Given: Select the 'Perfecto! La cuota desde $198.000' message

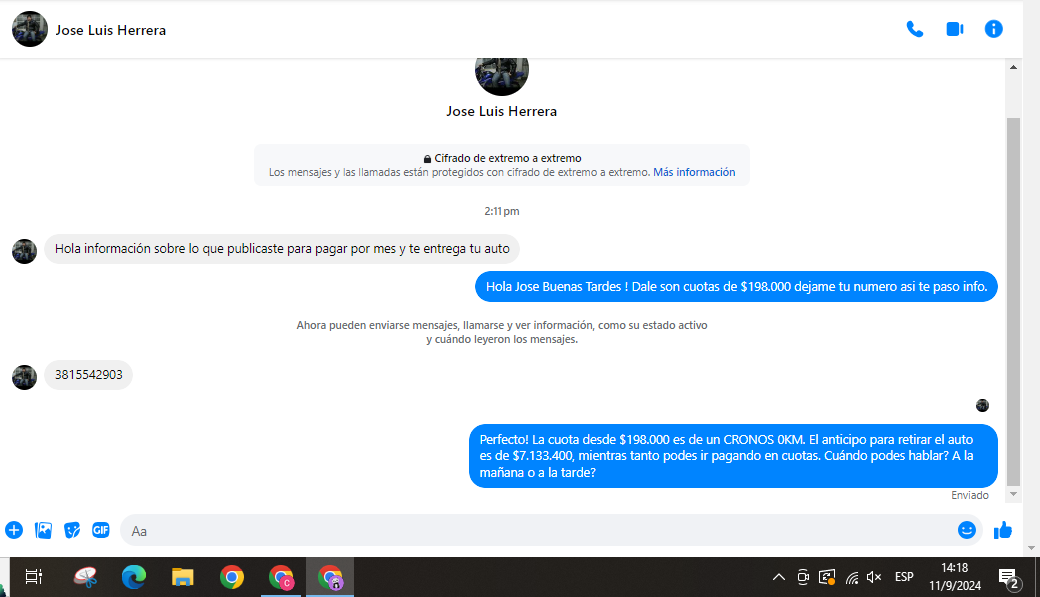Looking at the screenshot, I should coord(733,456).
